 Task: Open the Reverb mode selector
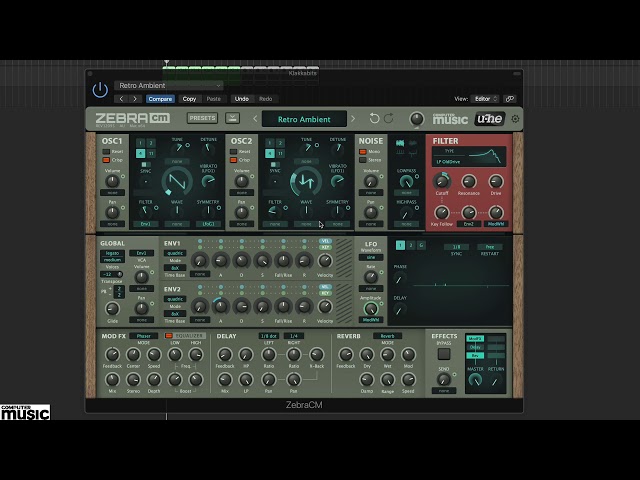(x=387, y=336)
